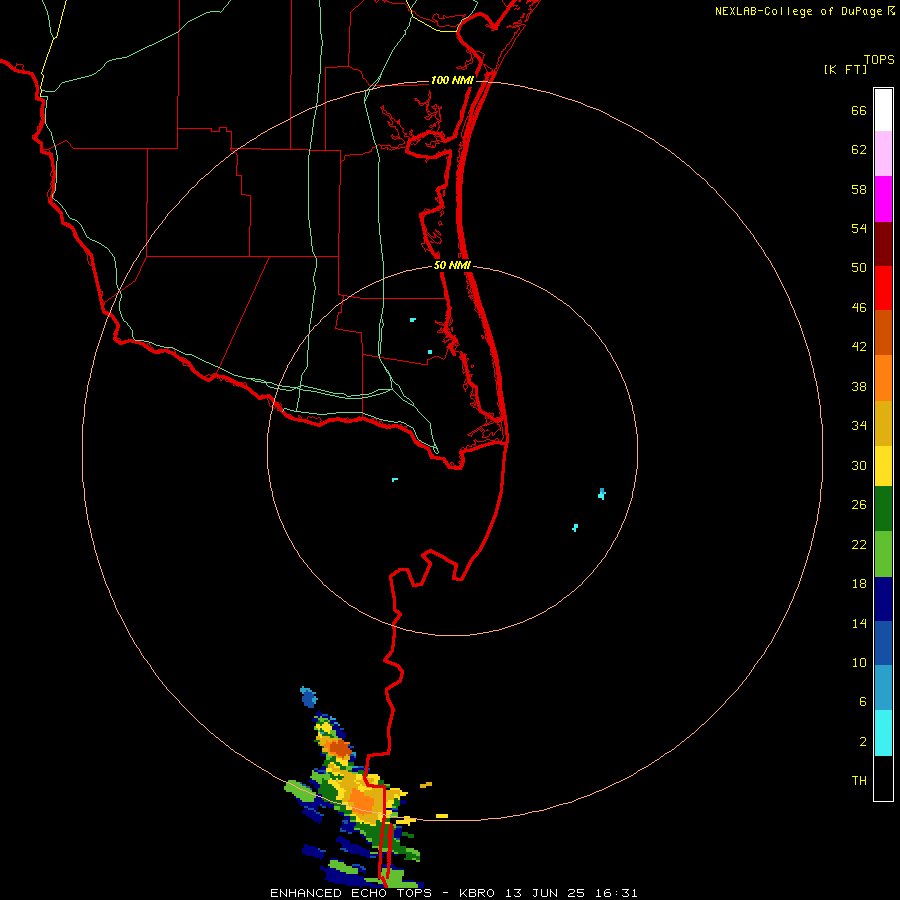
Task: Click the navy 14-18 kft legend swatch
Action: tap(883, 599)
